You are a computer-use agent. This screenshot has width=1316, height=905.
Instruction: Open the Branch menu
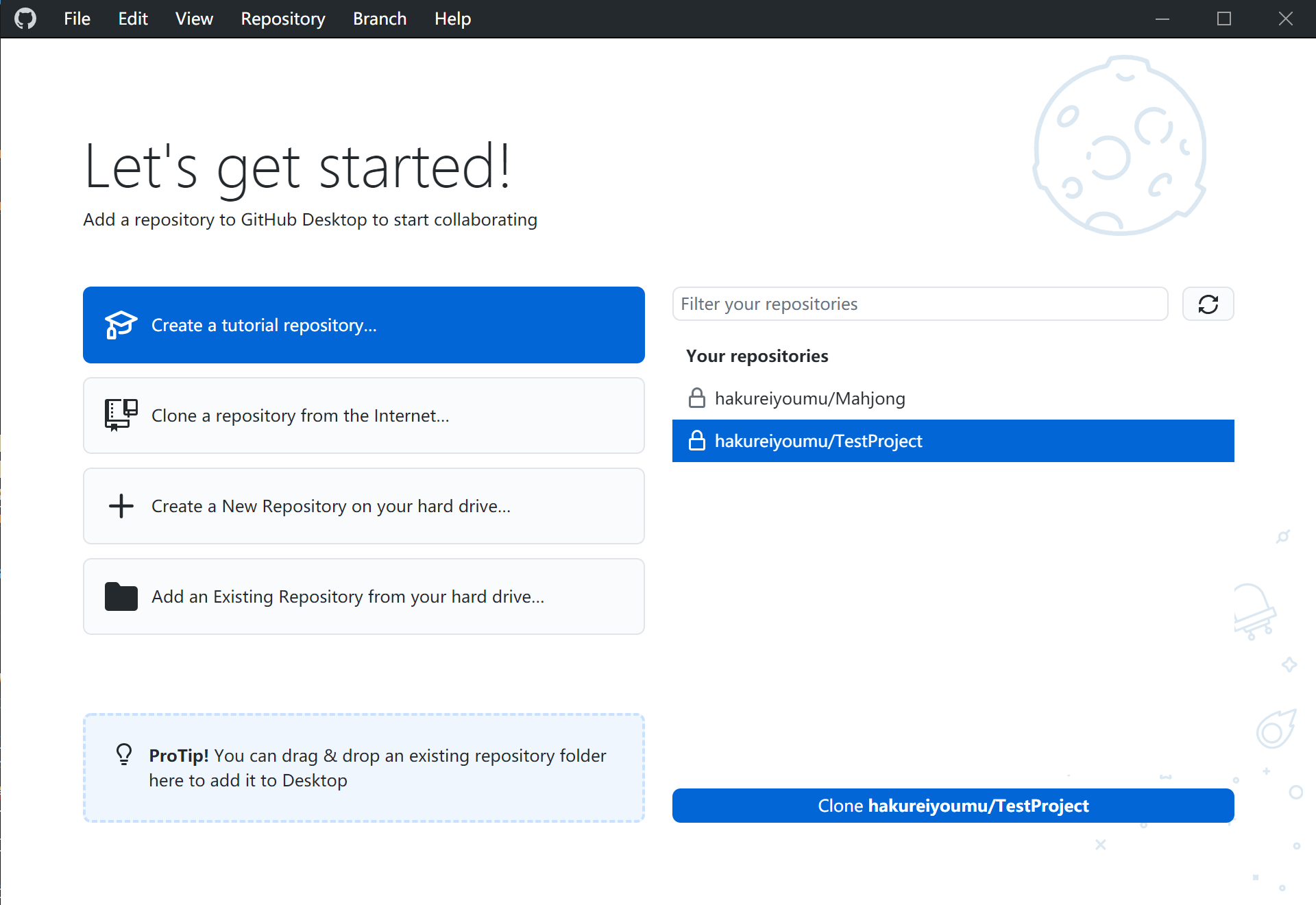click(380, 19)
